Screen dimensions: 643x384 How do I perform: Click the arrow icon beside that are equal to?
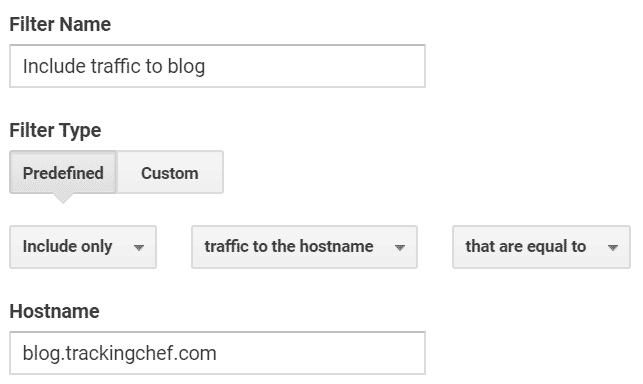613,247
